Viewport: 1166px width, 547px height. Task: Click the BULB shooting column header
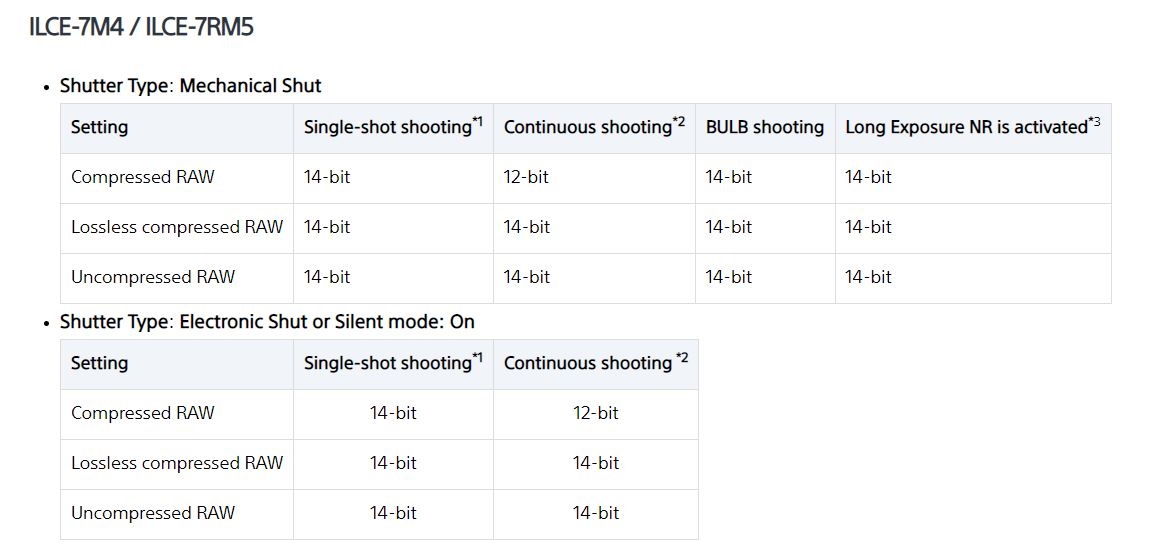coord(764,128)
